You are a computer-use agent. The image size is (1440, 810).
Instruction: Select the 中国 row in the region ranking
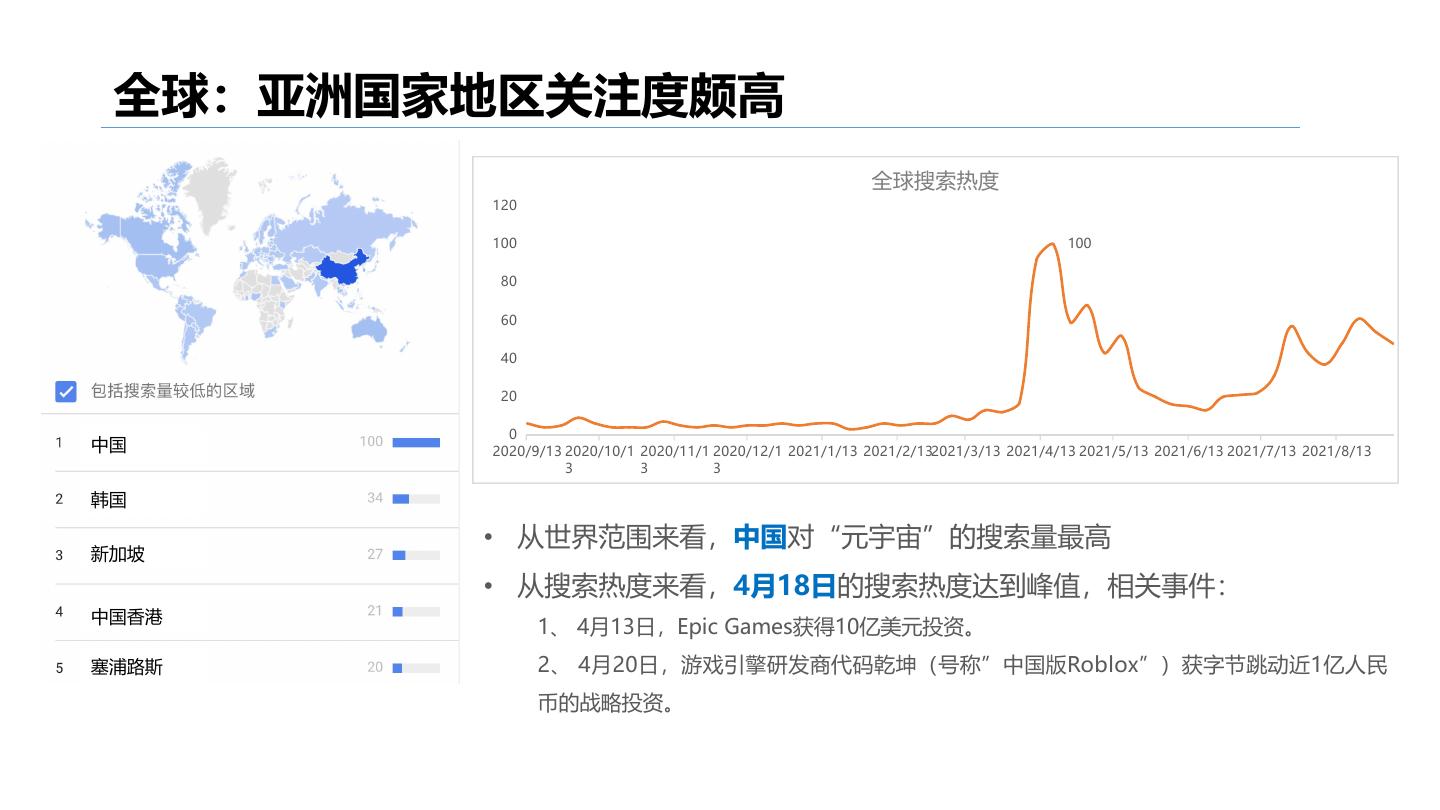(250, 443)
